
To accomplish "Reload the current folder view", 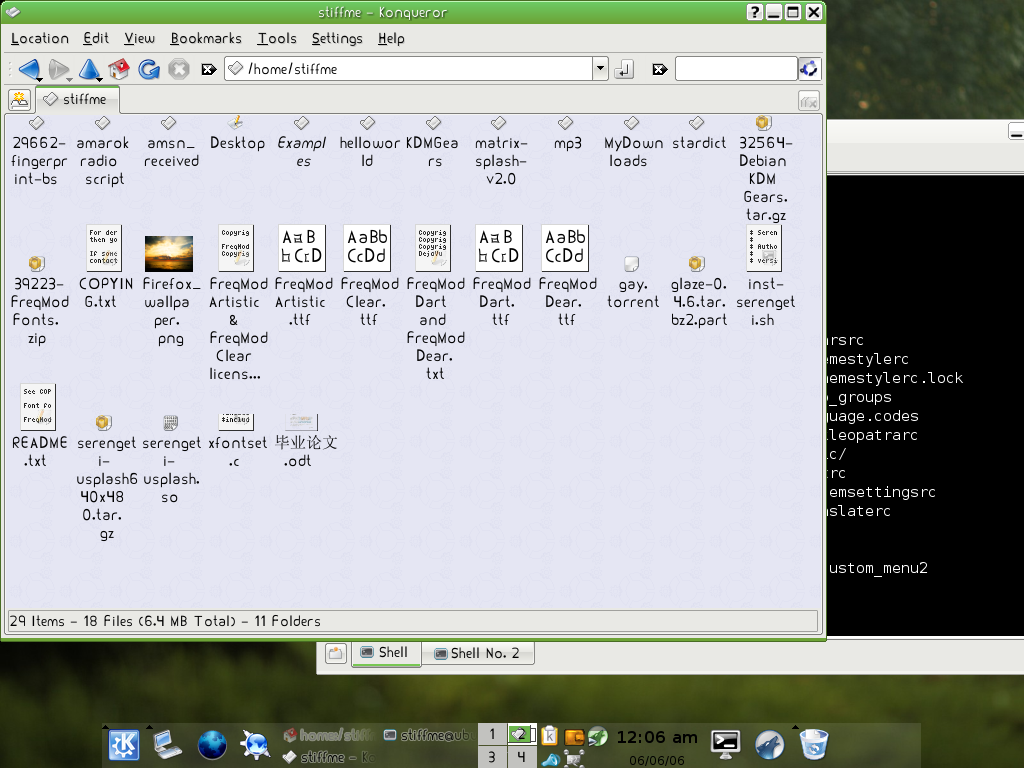I will [149, 68].
